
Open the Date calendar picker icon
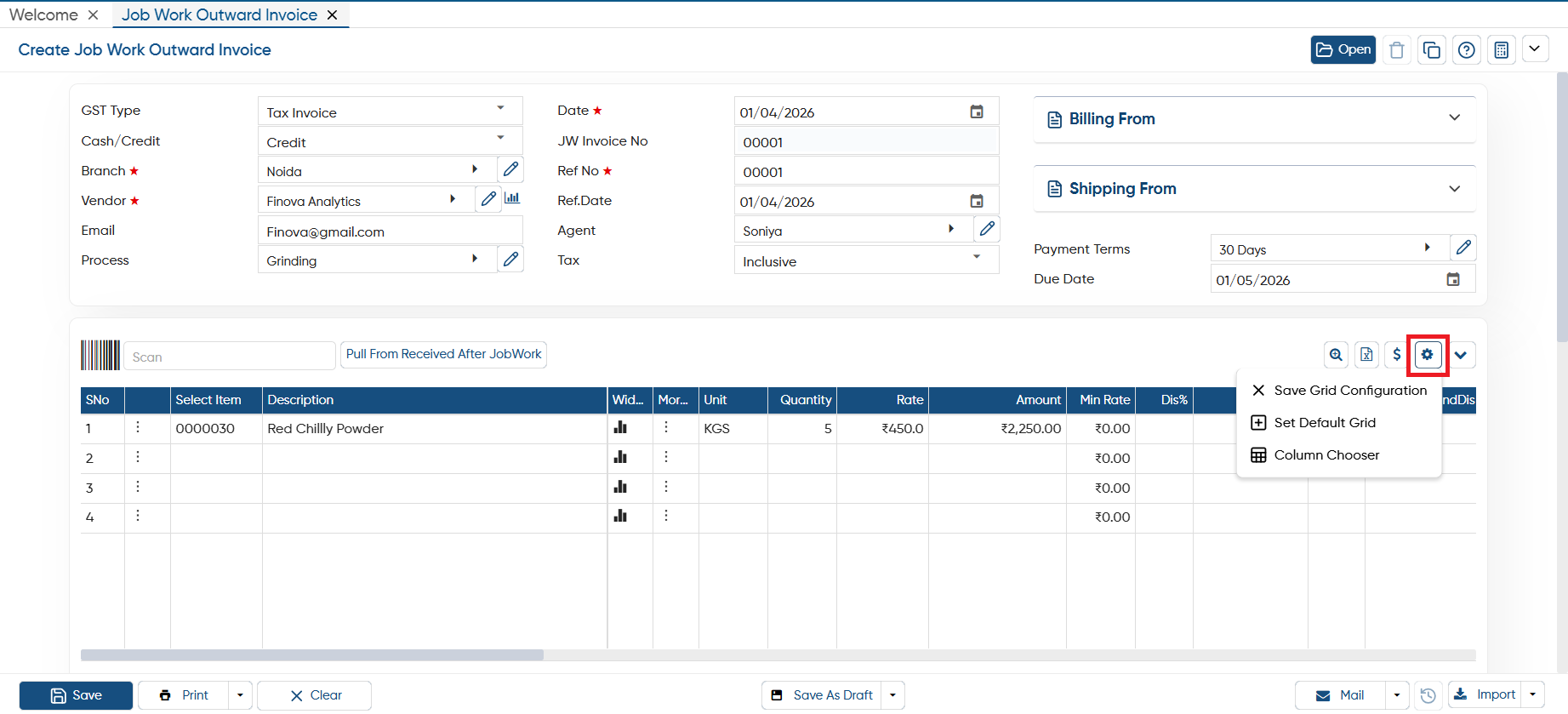click(x=977, y=111)
